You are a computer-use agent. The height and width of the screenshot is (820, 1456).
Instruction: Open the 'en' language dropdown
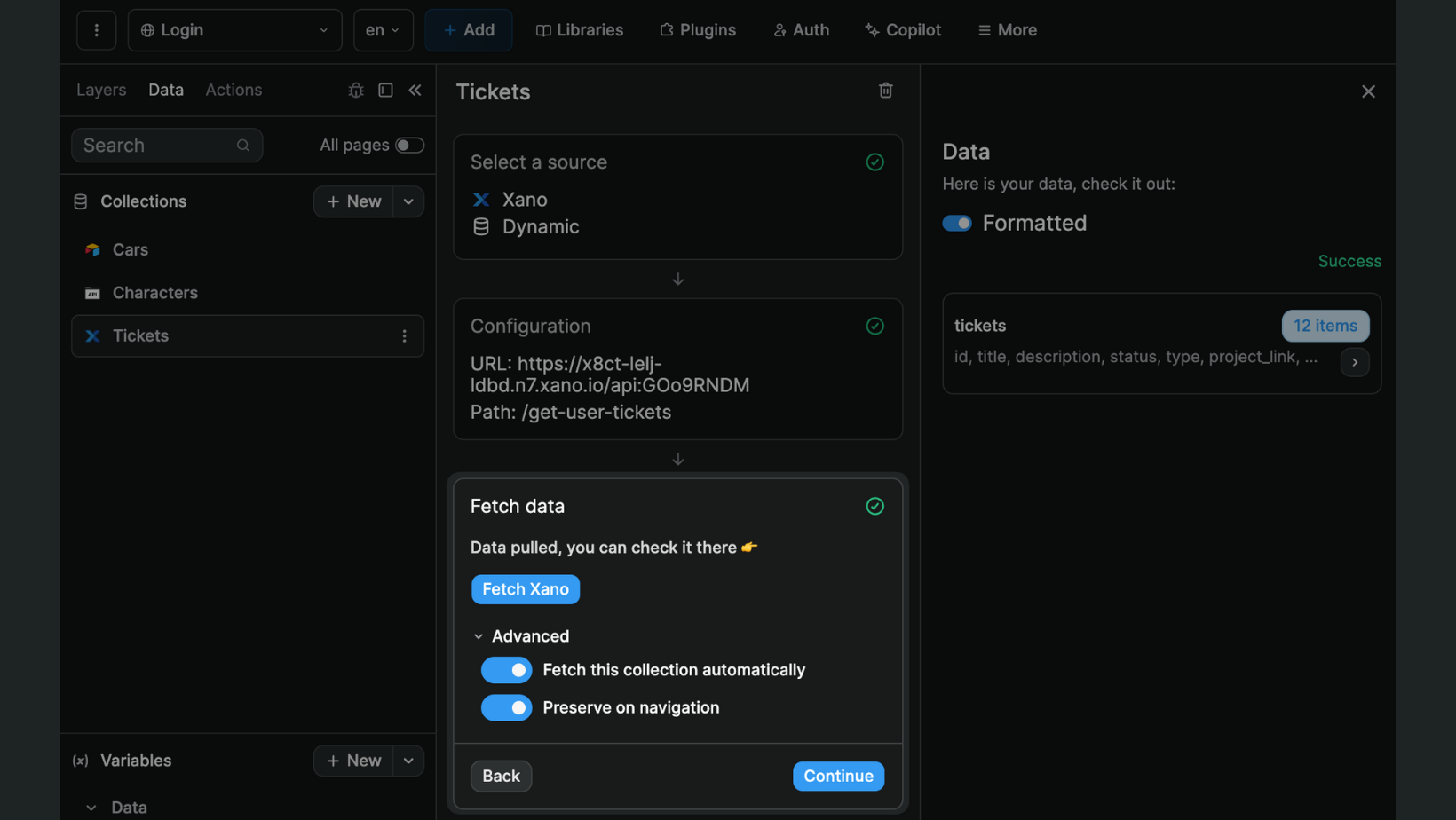pos(383,29)
